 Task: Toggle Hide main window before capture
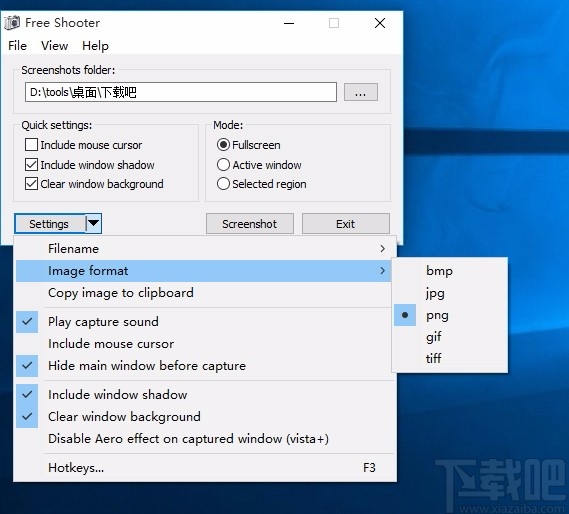(203, 366)
